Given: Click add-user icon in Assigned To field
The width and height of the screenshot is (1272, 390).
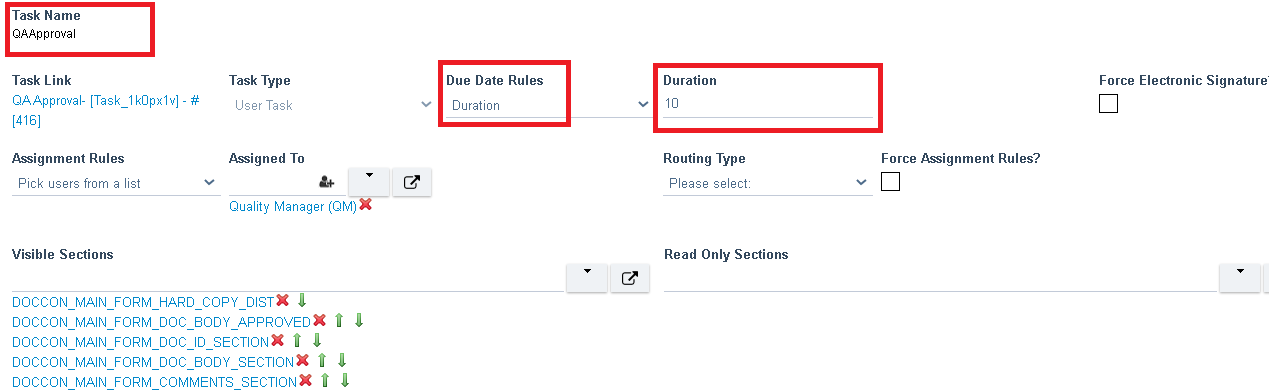Looking at the screenshot, I should 326,182.
